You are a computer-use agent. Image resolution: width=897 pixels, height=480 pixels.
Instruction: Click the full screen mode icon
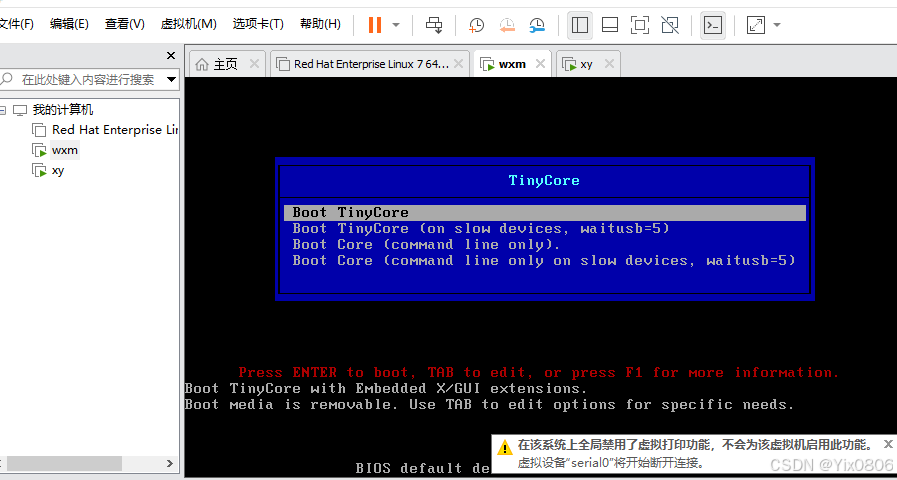(640, 25)
